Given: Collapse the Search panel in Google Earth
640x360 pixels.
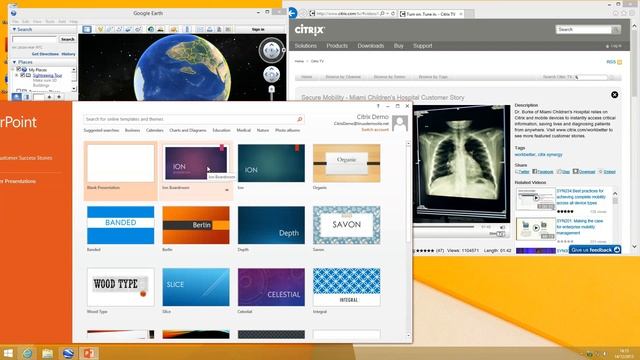Looking at the screenshot, I should 14,29.
